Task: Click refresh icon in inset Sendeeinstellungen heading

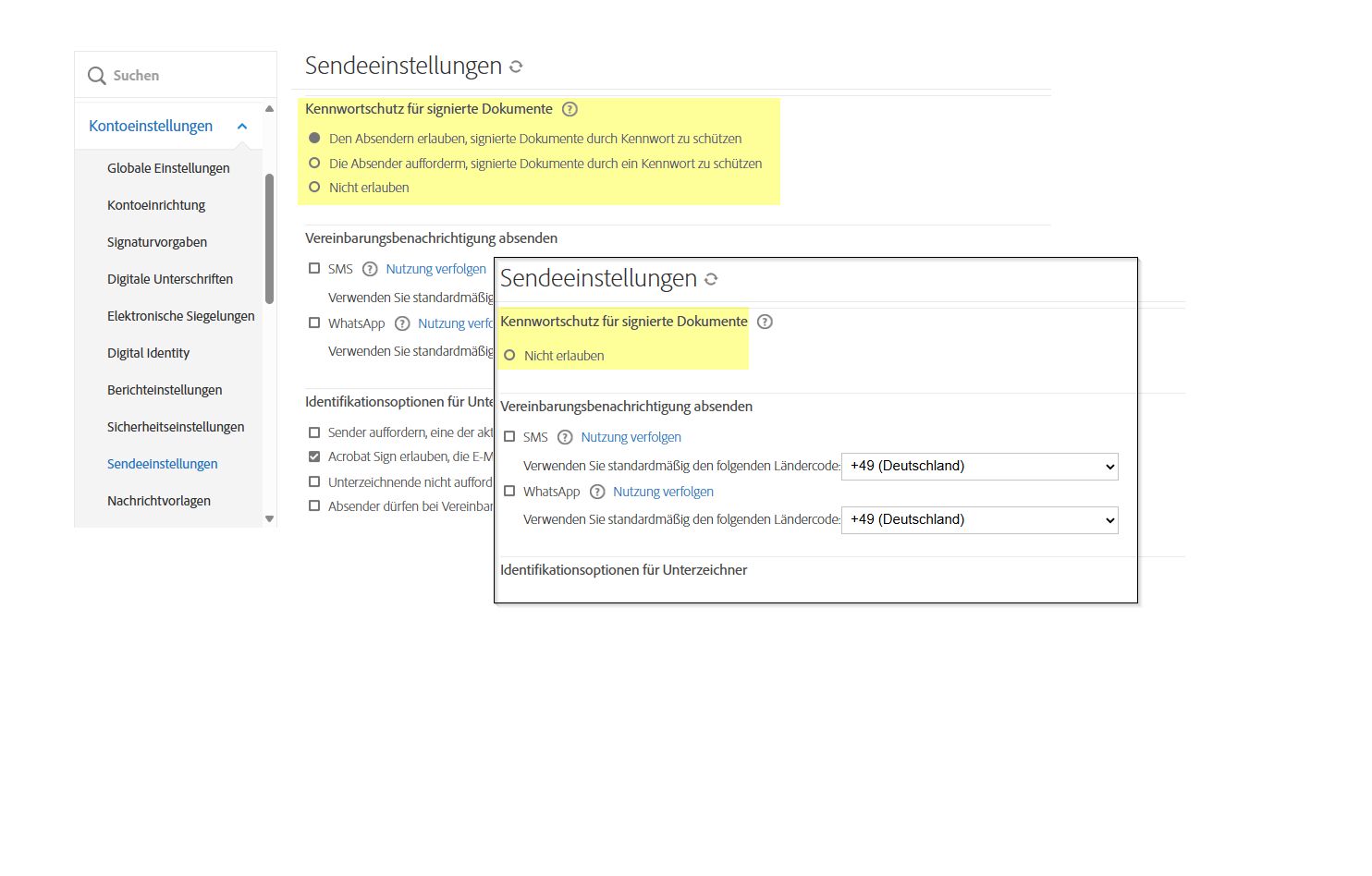Action: [x=711, y=279]
